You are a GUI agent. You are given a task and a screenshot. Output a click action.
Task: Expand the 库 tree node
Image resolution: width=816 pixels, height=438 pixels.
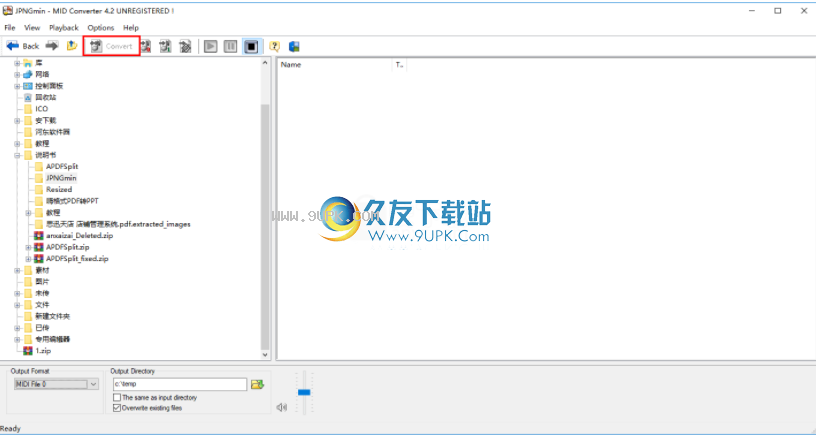click(17, 63)
